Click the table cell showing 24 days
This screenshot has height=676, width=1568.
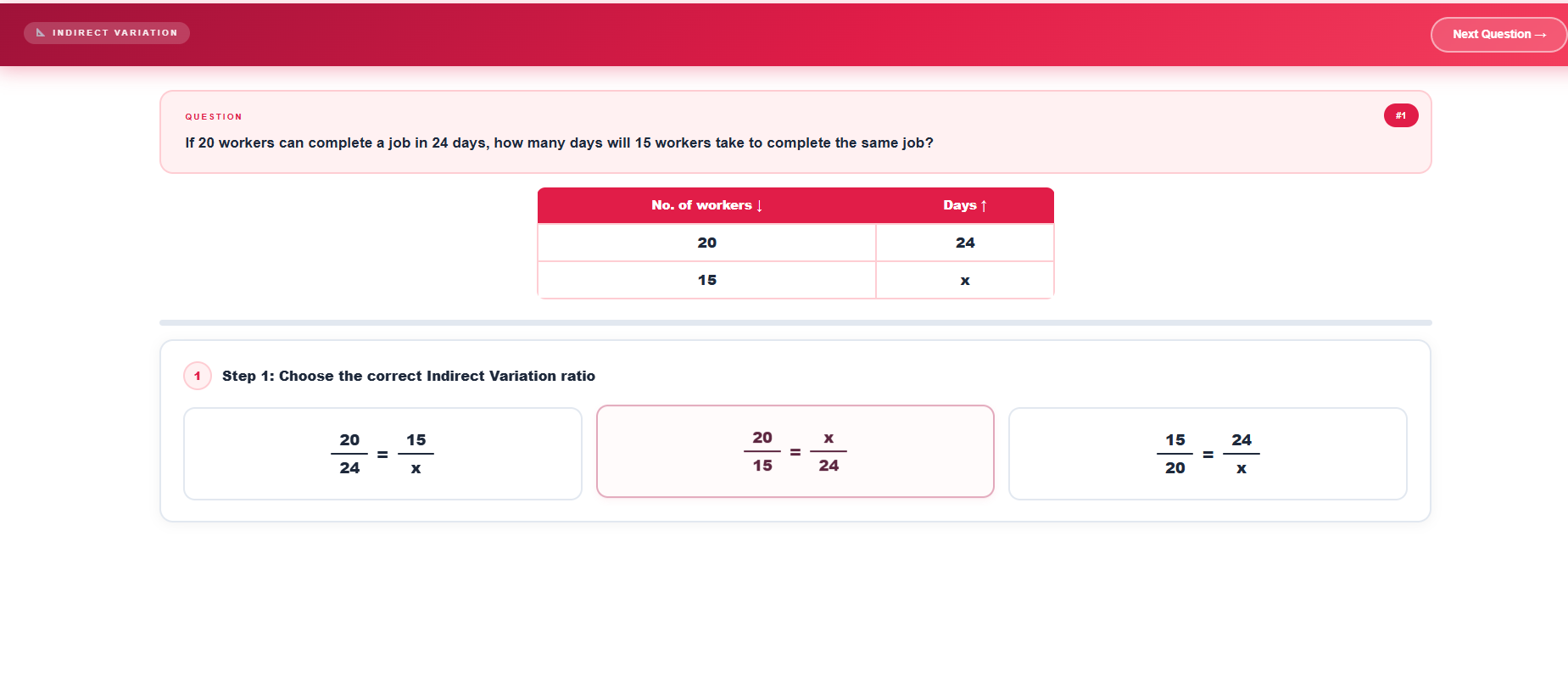(x=964, y=242)
